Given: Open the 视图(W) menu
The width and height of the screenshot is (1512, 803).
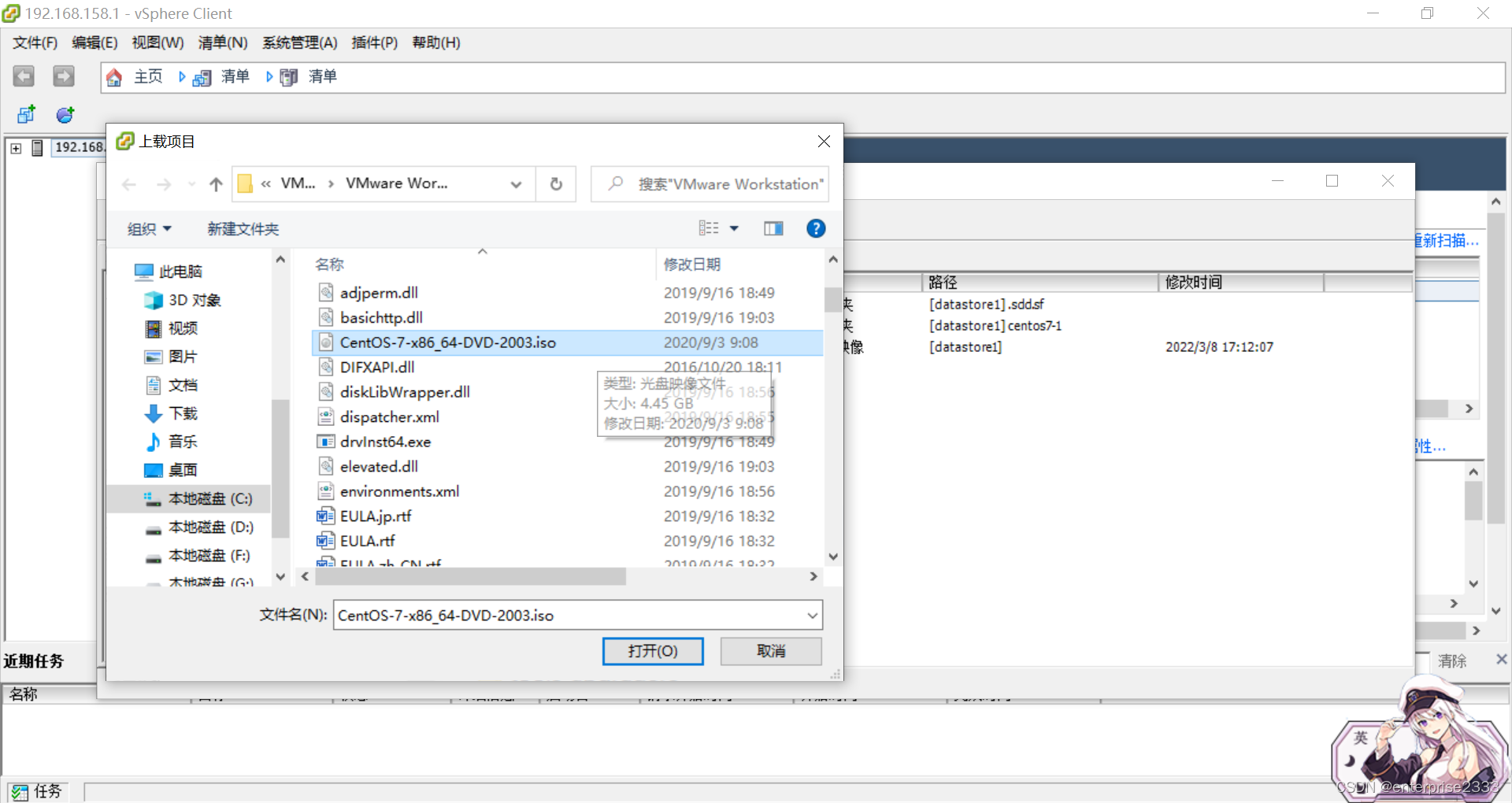Looking at the screenshot, I should tap(157, 43).
